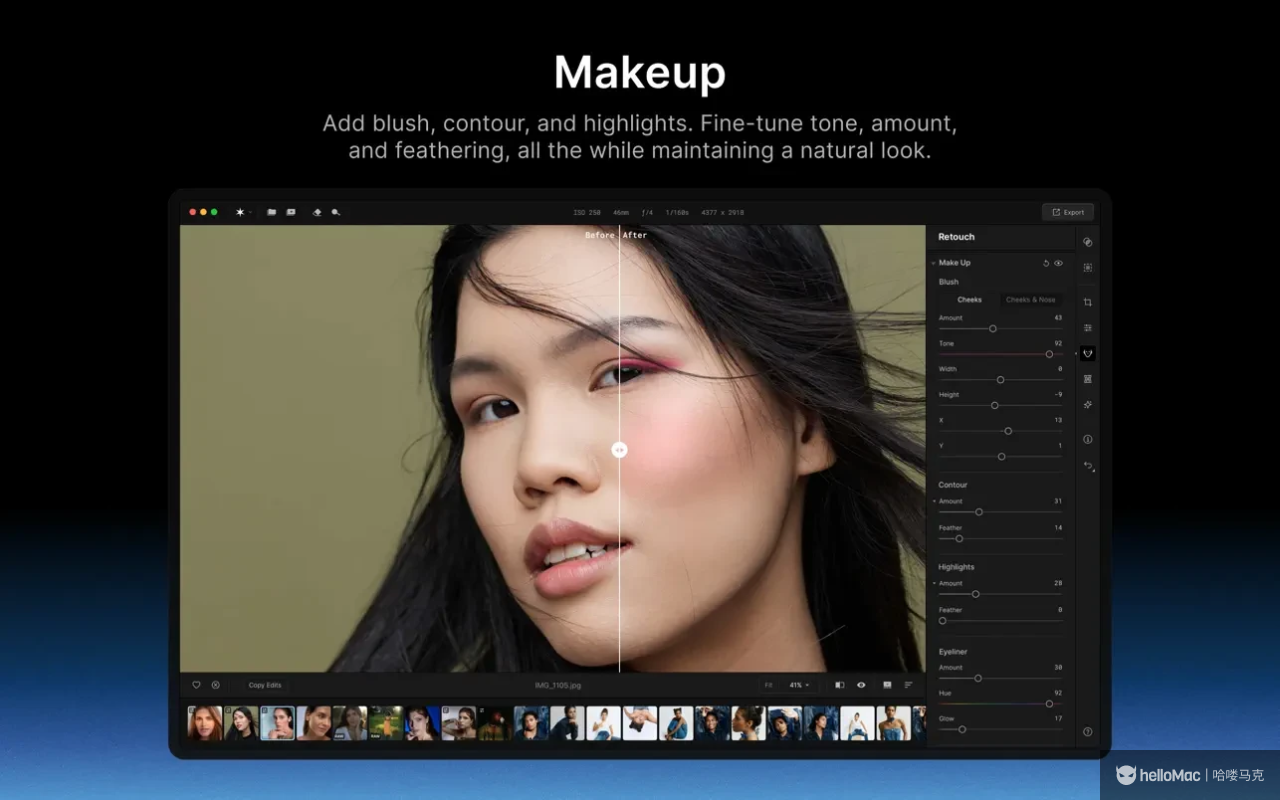The height and width of the screenshot is (800, 1280).
Task: Collapse the Make Up section chevron
Action: (933, 263)
